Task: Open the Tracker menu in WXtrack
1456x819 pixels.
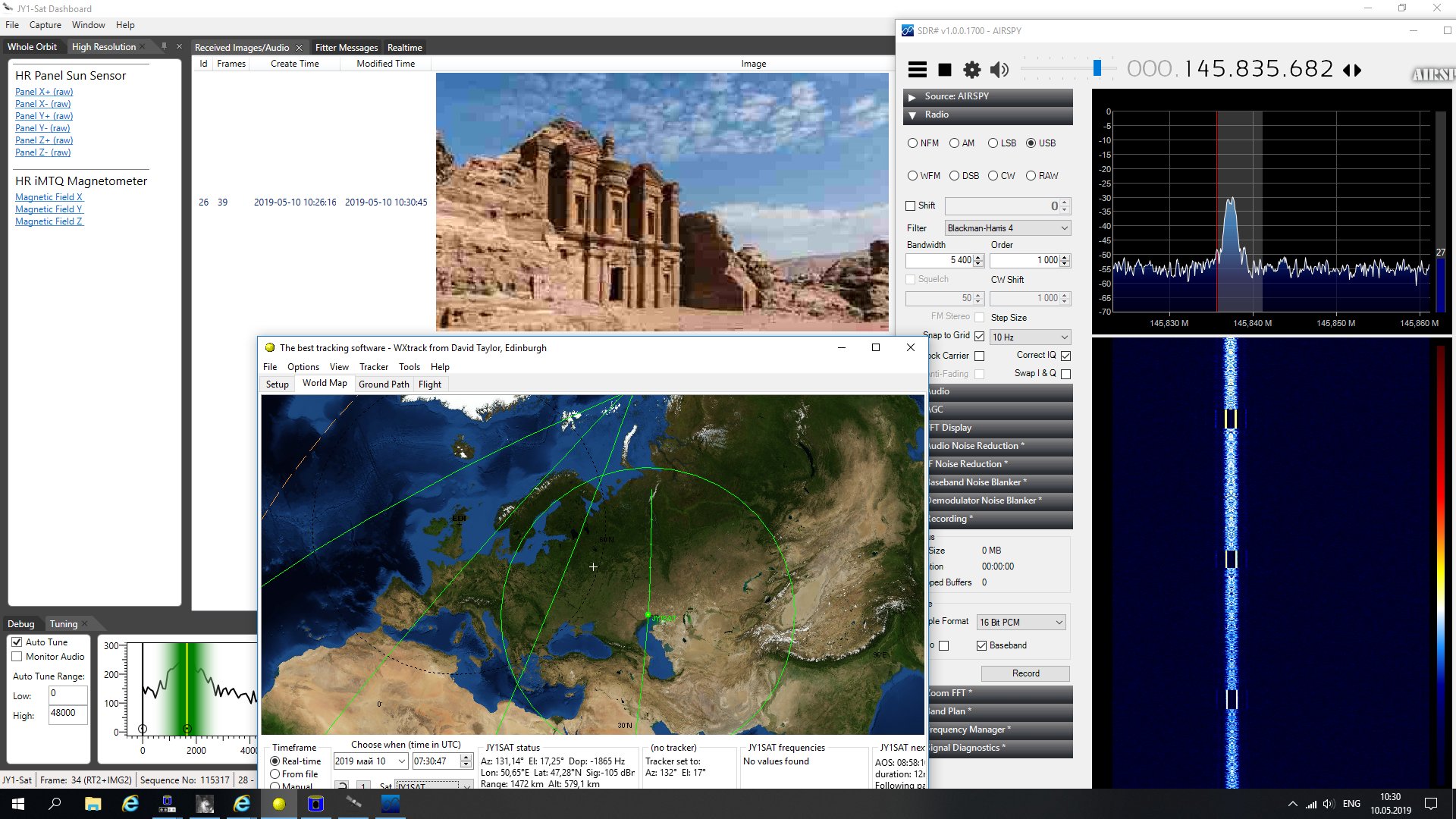Action: tap(374, 367)
